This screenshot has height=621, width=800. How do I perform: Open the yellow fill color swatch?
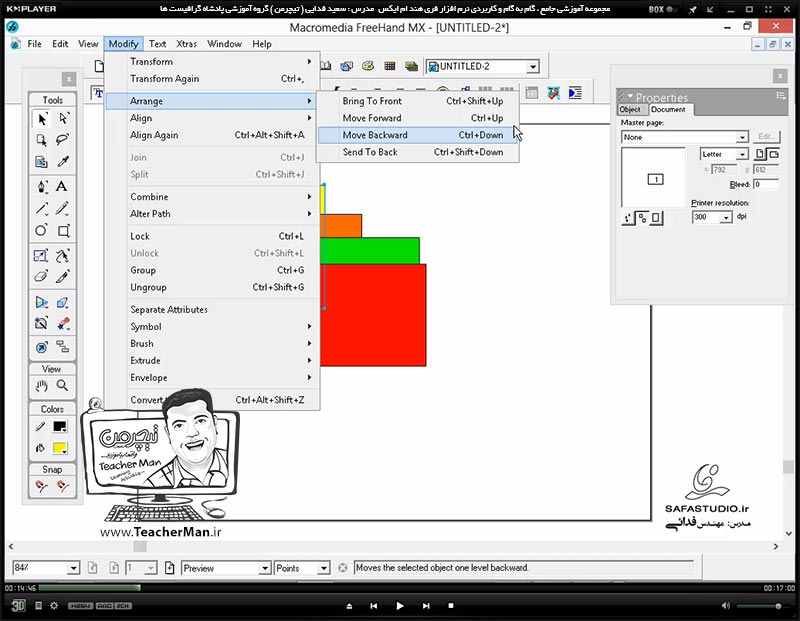(60, 448)
